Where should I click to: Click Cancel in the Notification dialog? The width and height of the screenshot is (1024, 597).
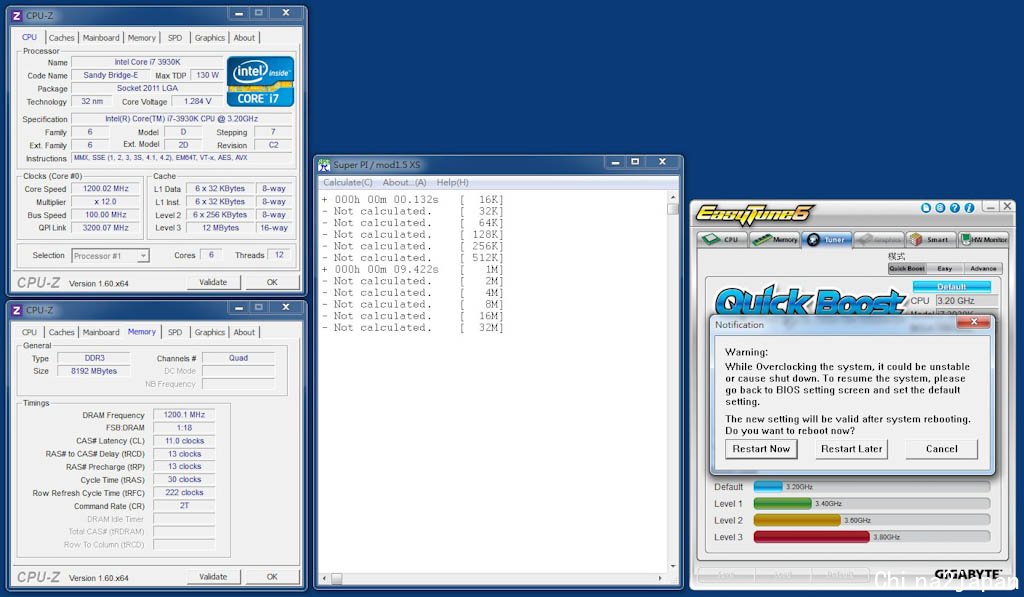pyautogui.click(x=942, y=449)
